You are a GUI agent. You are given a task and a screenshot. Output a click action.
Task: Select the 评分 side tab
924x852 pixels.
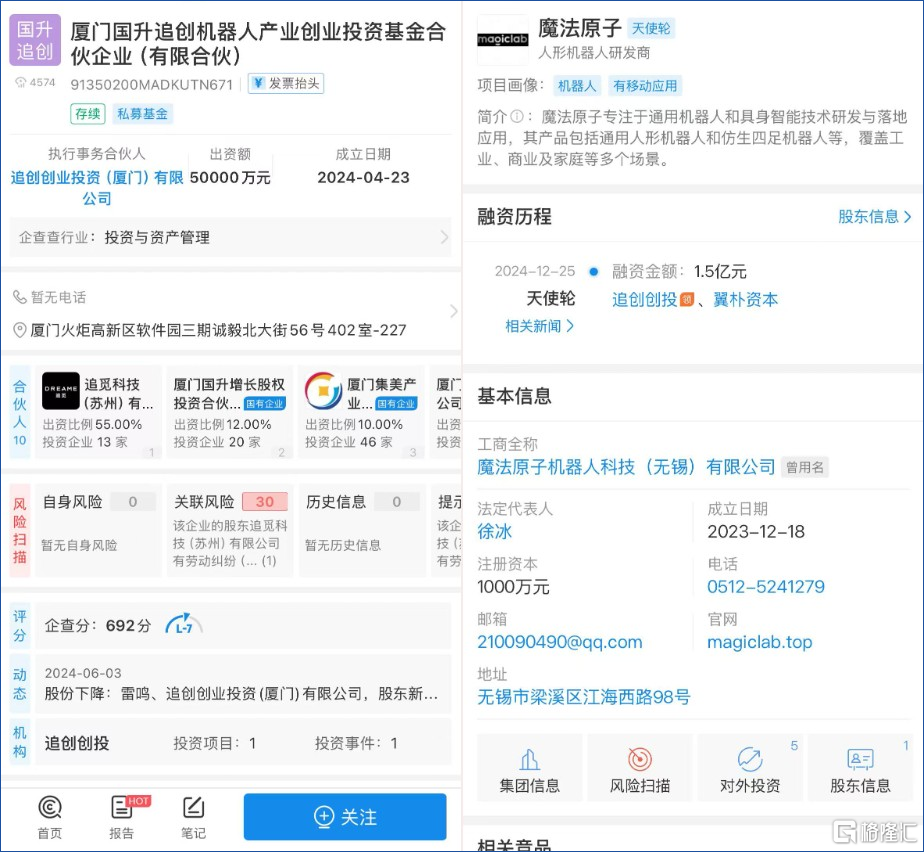(19, 626)
